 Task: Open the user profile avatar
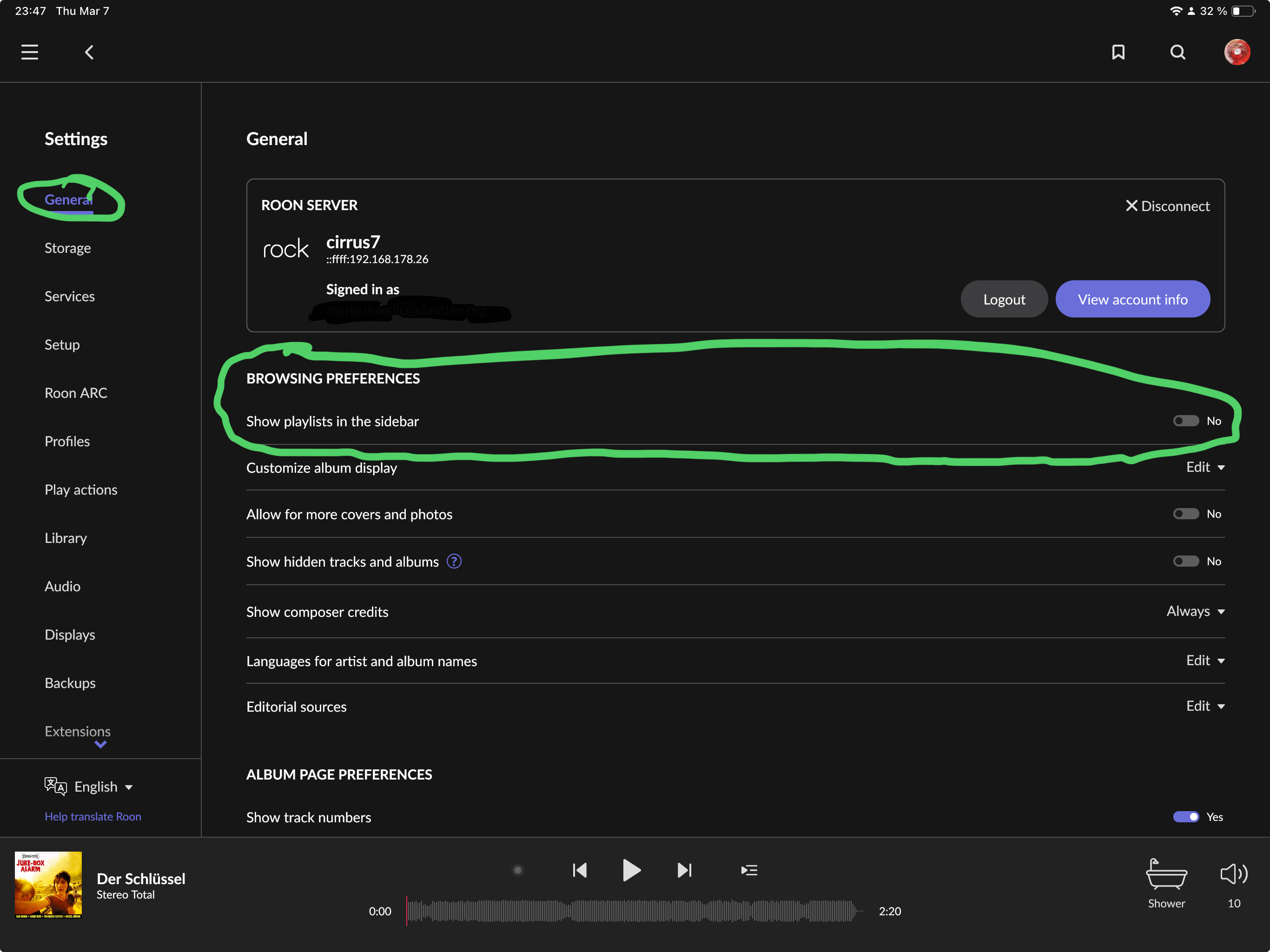[1237, 52]
